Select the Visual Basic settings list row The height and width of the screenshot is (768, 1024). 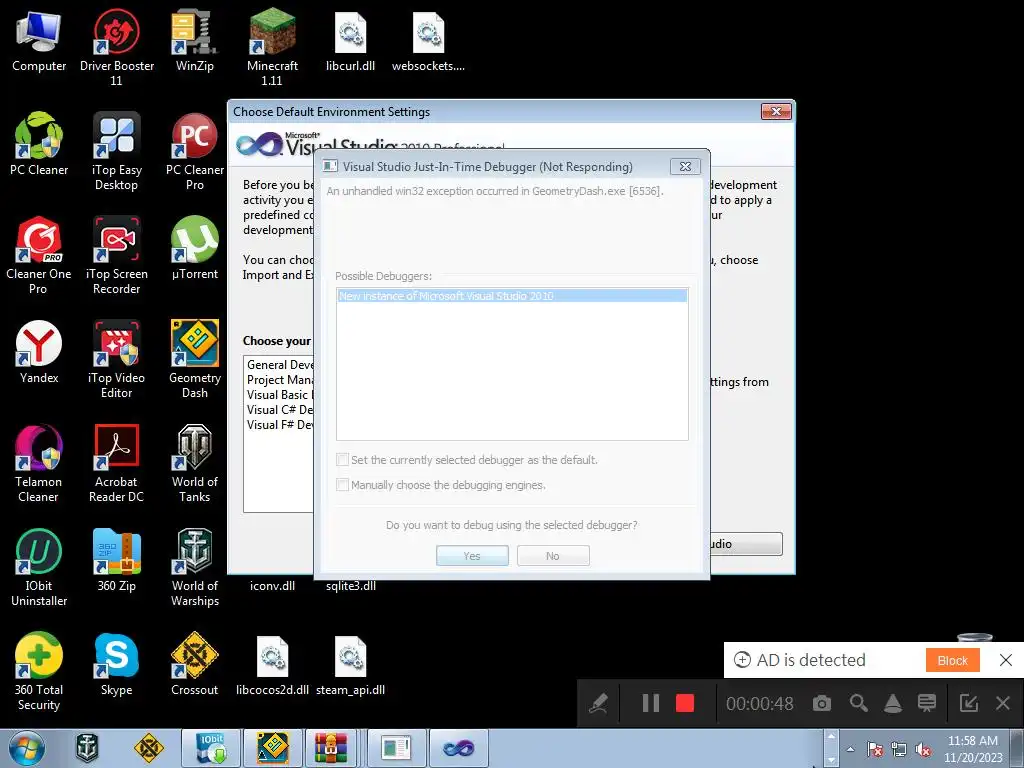pos(280,394)
